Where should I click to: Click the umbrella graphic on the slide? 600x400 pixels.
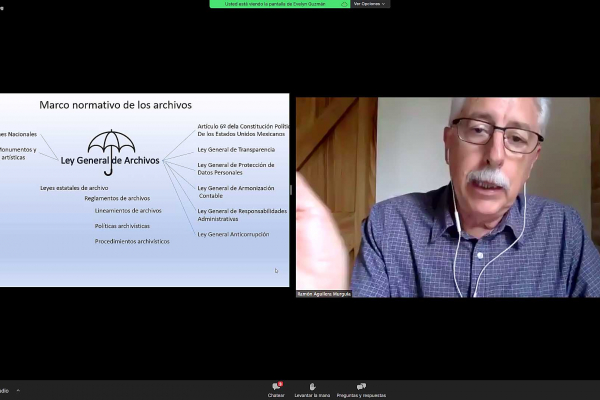coord(111,152)
